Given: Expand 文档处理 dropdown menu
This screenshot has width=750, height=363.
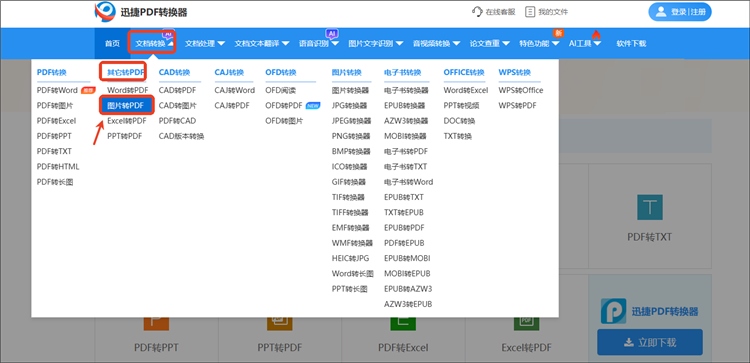Looking at the screenshot, I should [205, 44].
